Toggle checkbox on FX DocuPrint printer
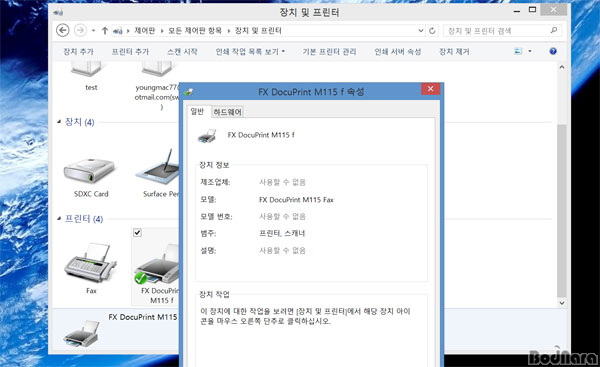Screen dimensions: 600x367 click(x=137, y=232)
